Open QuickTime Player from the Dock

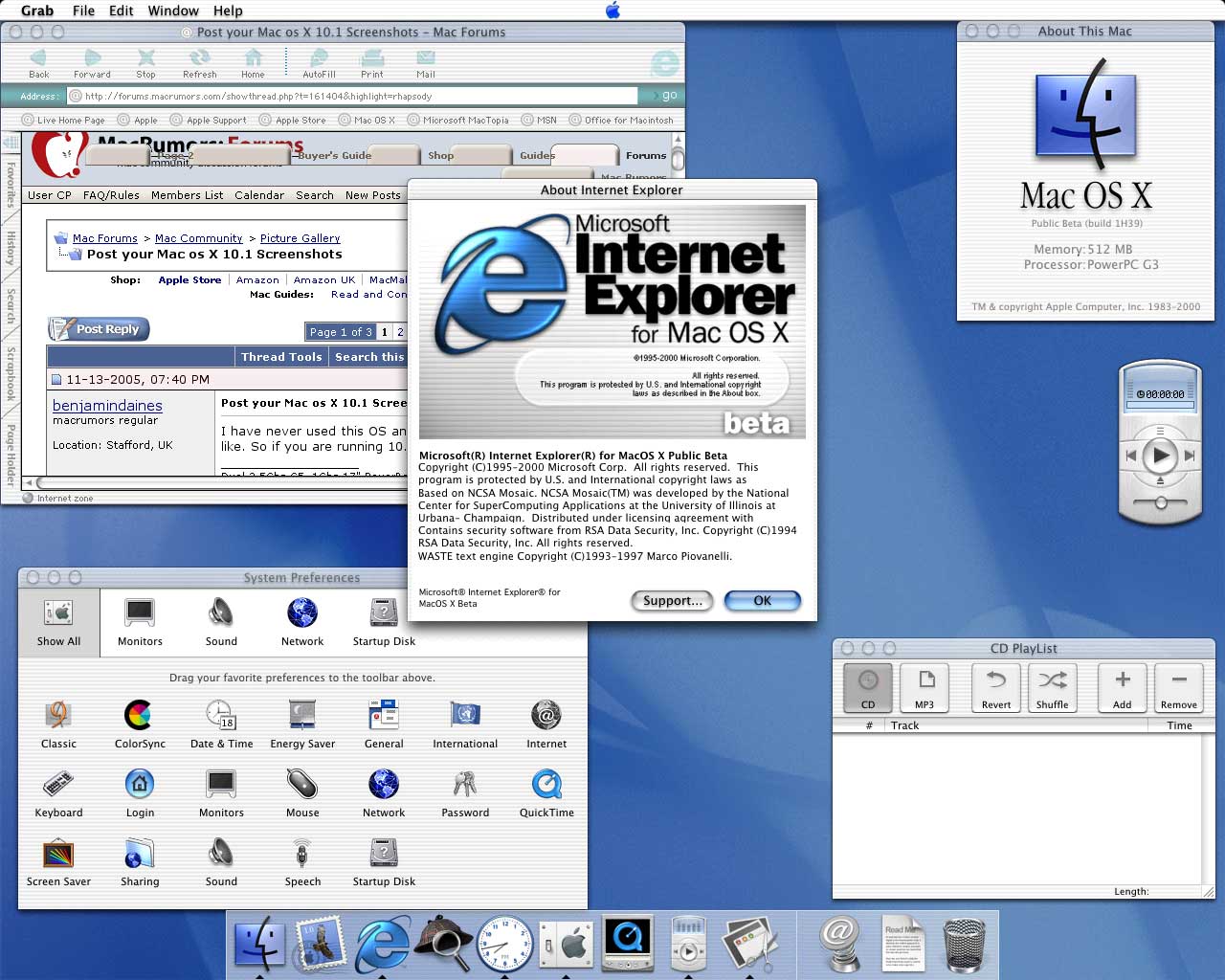pos(627,944)
